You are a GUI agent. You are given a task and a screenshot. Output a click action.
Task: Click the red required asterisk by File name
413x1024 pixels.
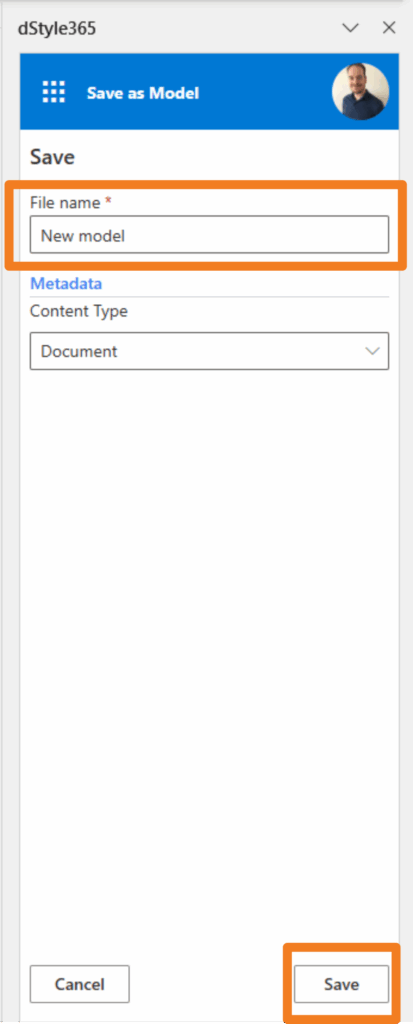click(x=108, y=201)
